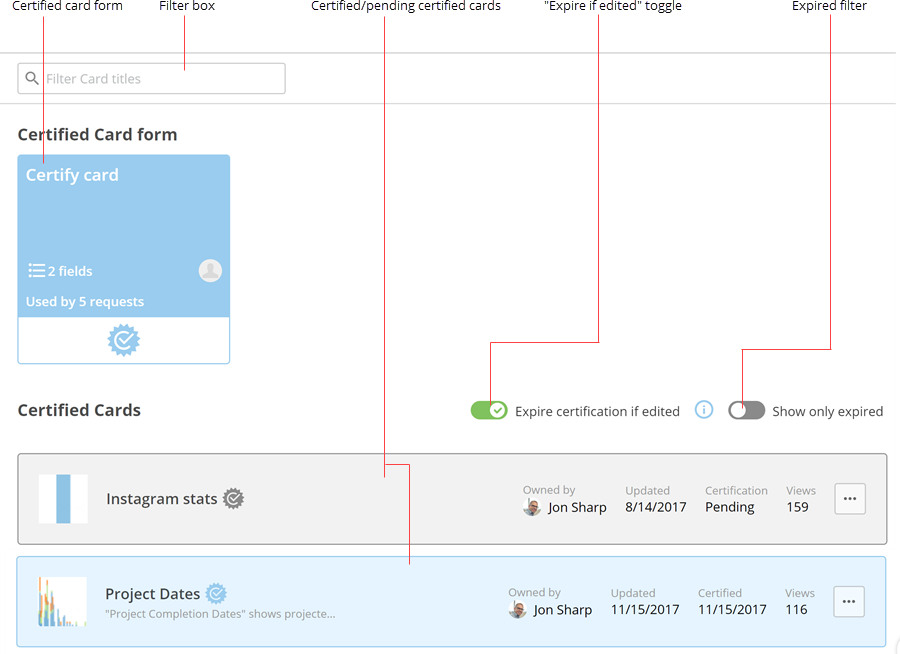Viewport: 900px width, 654px height.
Task: Click the blue certification badge beside Project Dates
Action: tap(217, 593)
